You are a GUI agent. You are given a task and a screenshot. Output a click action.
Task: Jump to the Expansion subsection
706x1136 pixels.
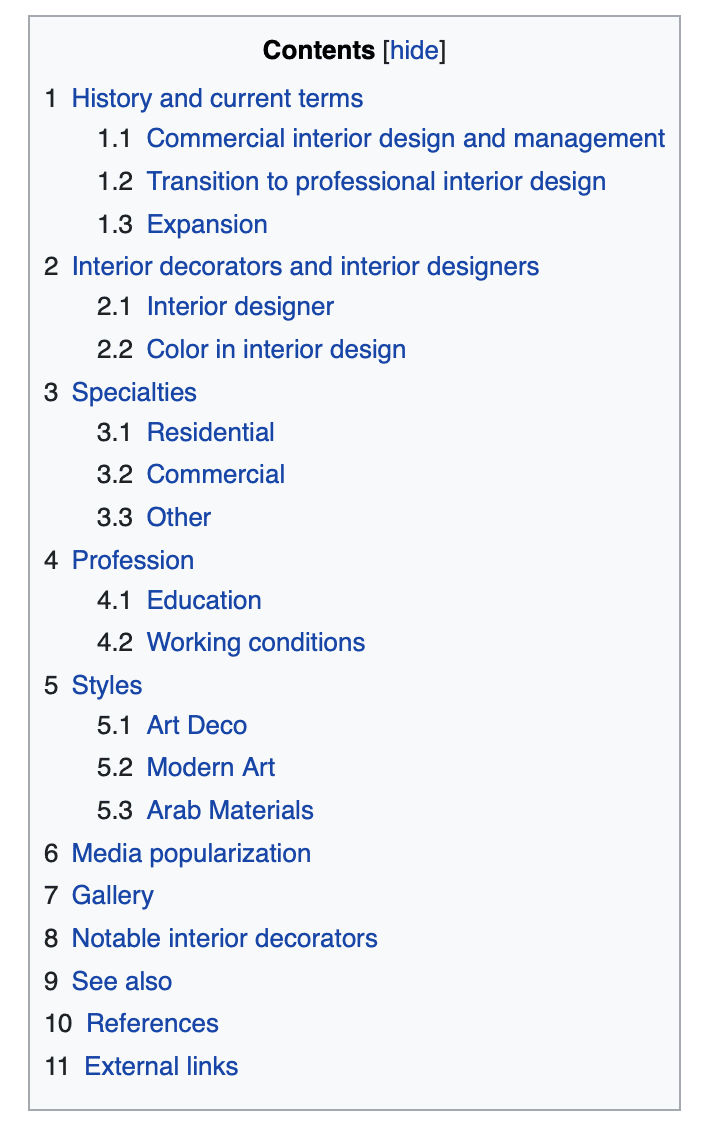tap(207, 224)
